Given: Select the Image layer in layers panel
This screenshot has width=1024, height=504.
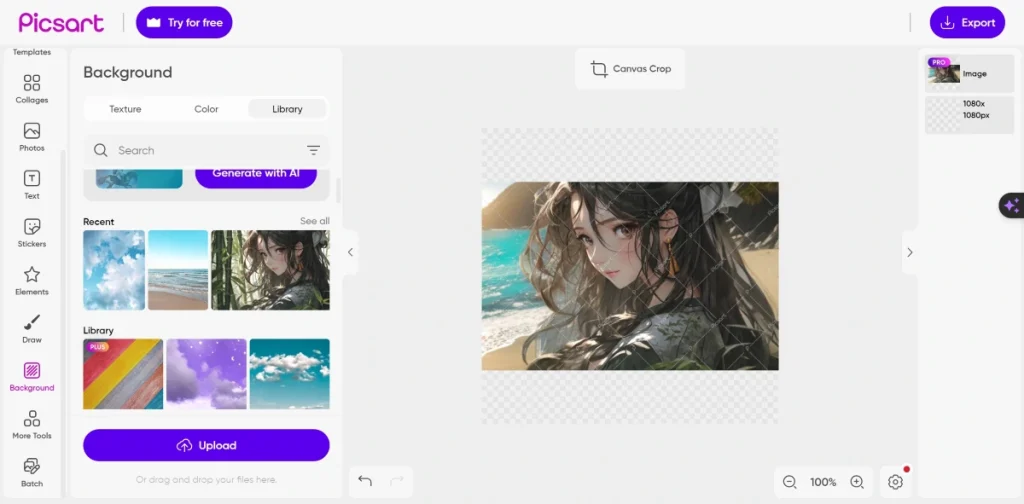Looking at the screenshot, I should (969, 74).
